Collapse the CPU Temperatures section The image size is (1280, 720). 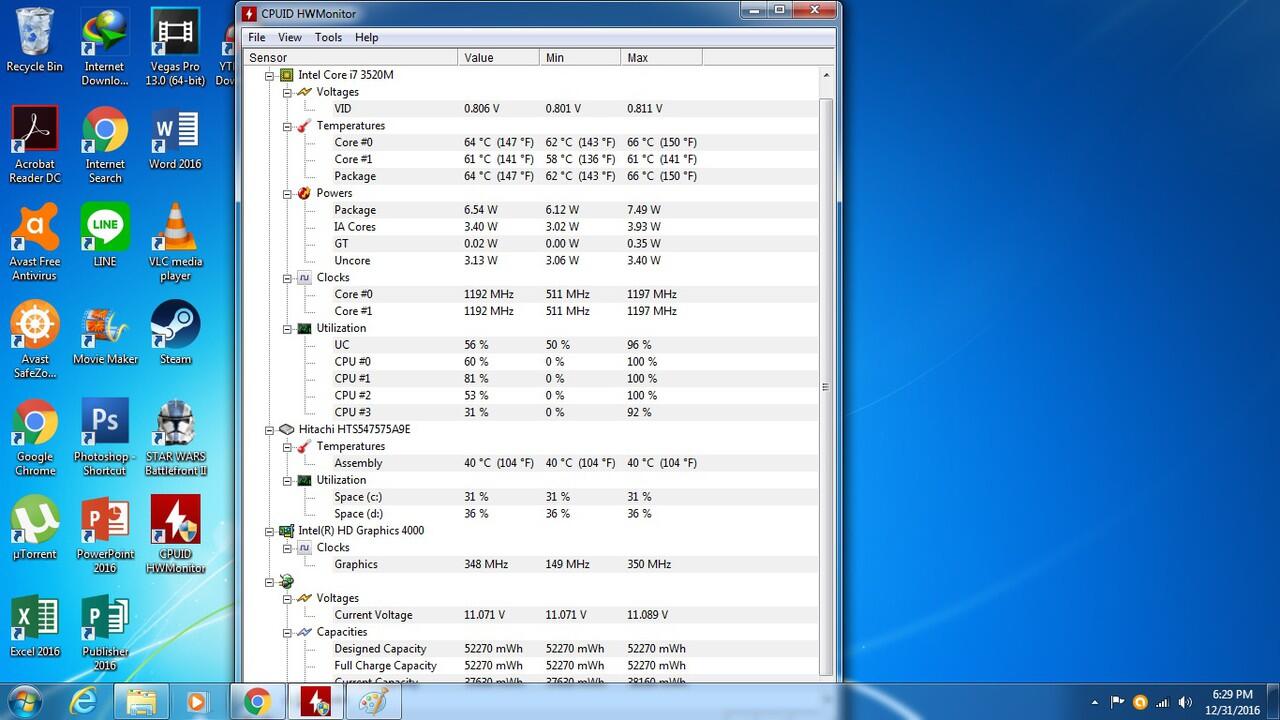click(287, 126)
